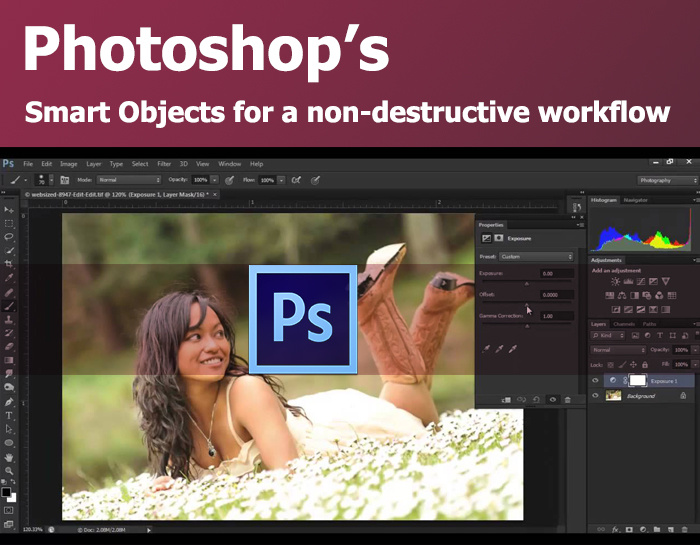Select the Exposure 1 layer mask thumbnail

pyautogui.click(x=638, y=380)
